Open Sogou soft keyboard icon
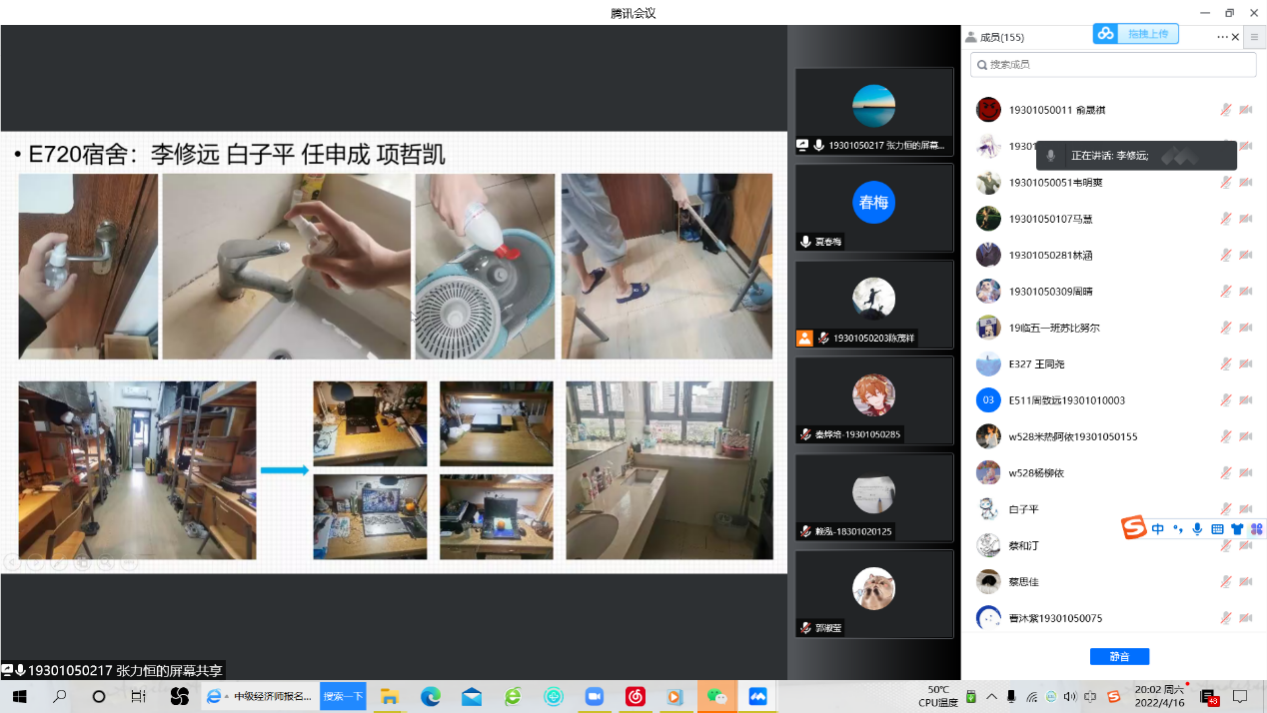Screen dimensions: 1267x713 [1217, 529]
